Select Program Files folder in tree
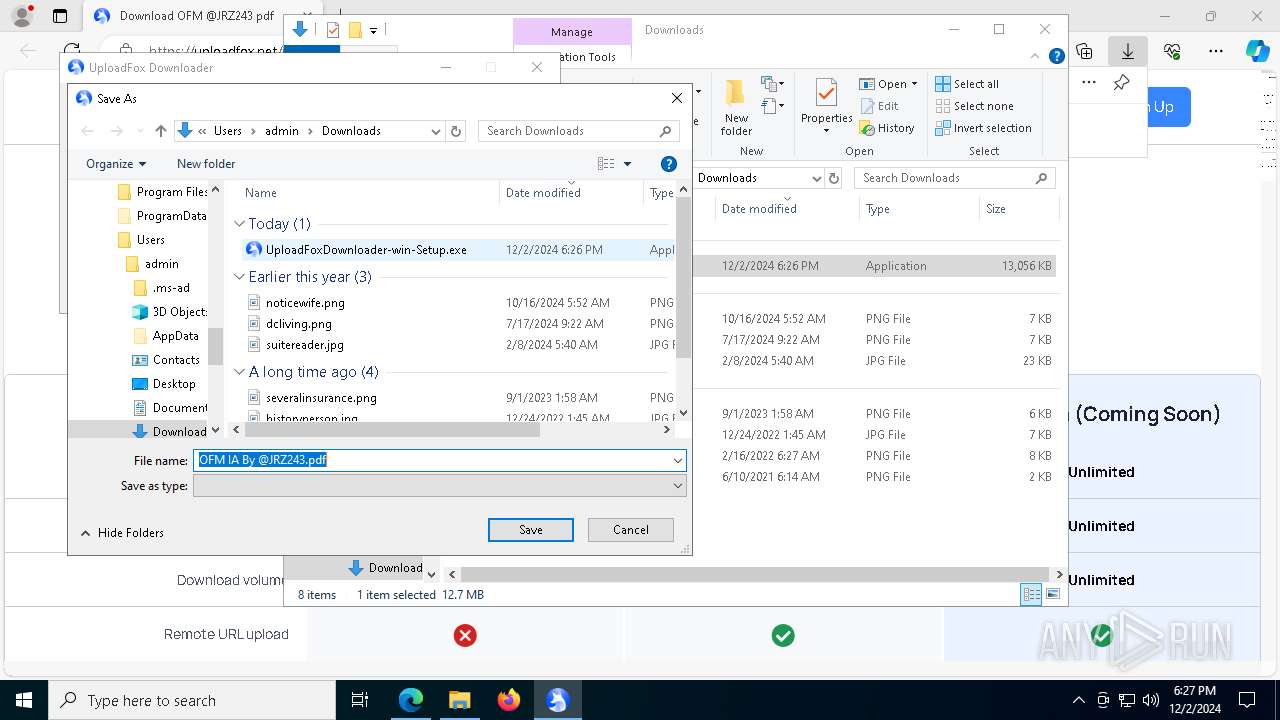 click(x=163, y=192)
